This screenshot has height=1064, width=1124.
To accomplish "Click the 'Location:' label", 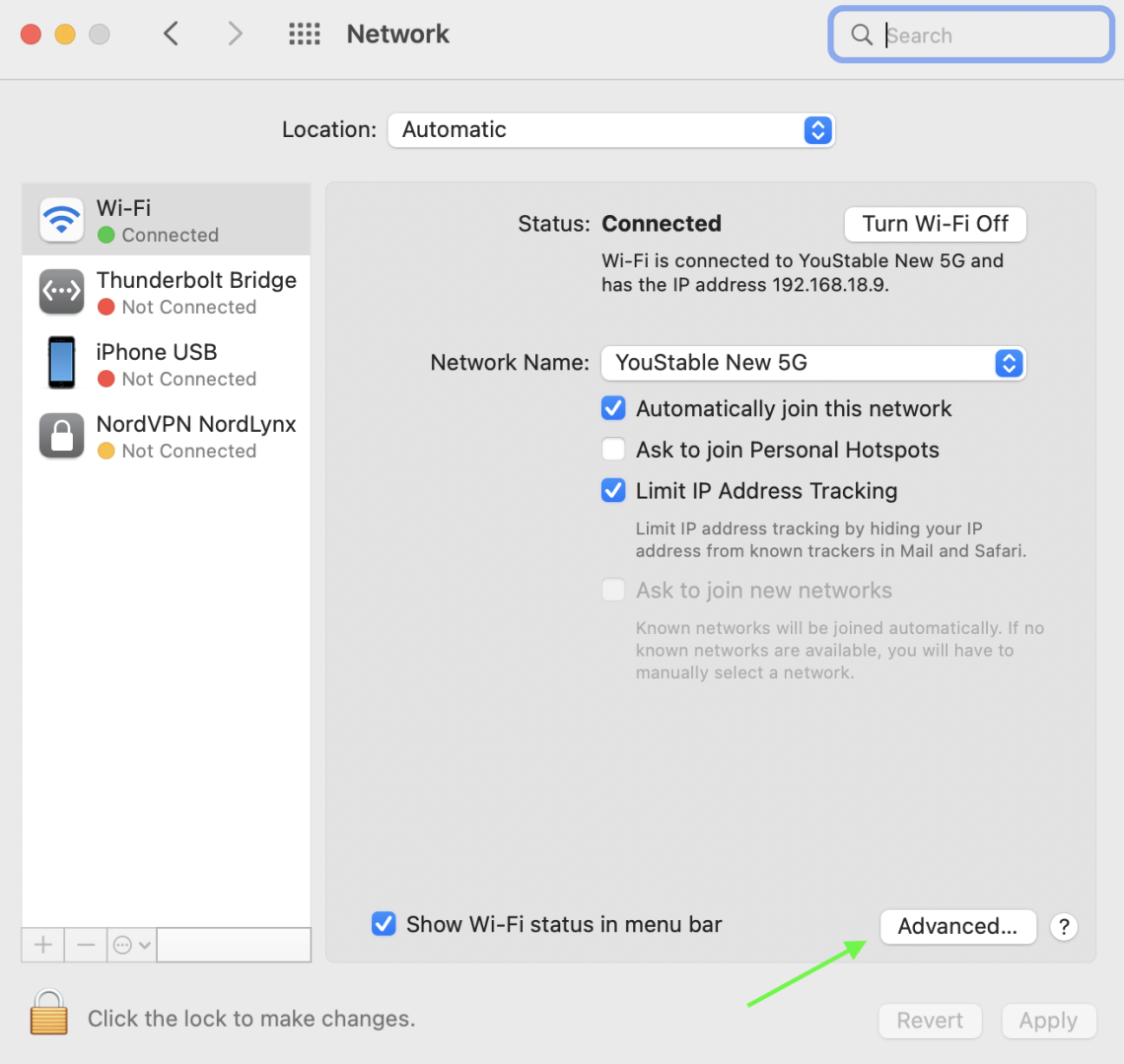I will [329, 129].
